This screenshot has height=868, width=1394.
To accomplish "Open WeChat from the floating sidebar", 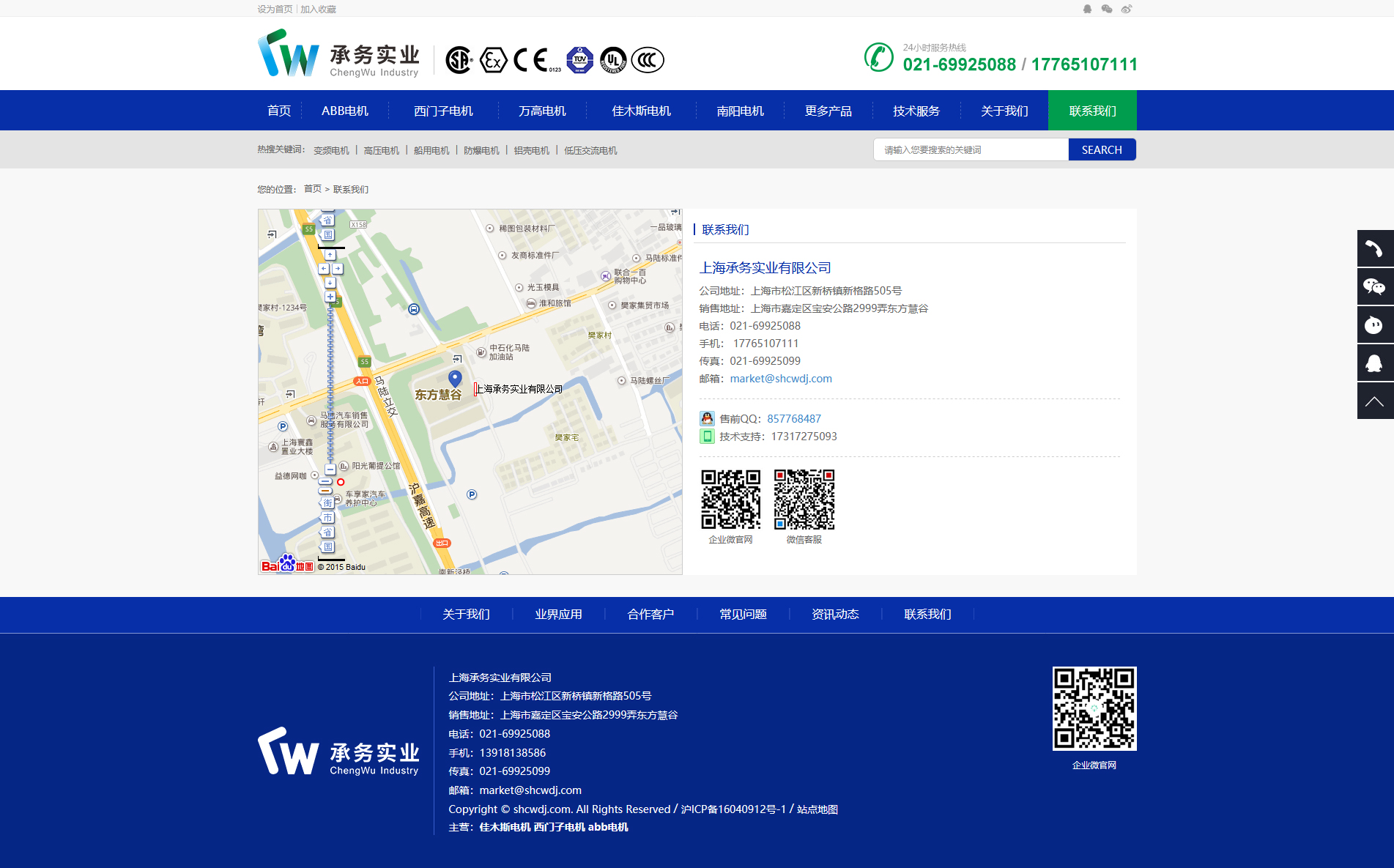I will pos(1374,287).
